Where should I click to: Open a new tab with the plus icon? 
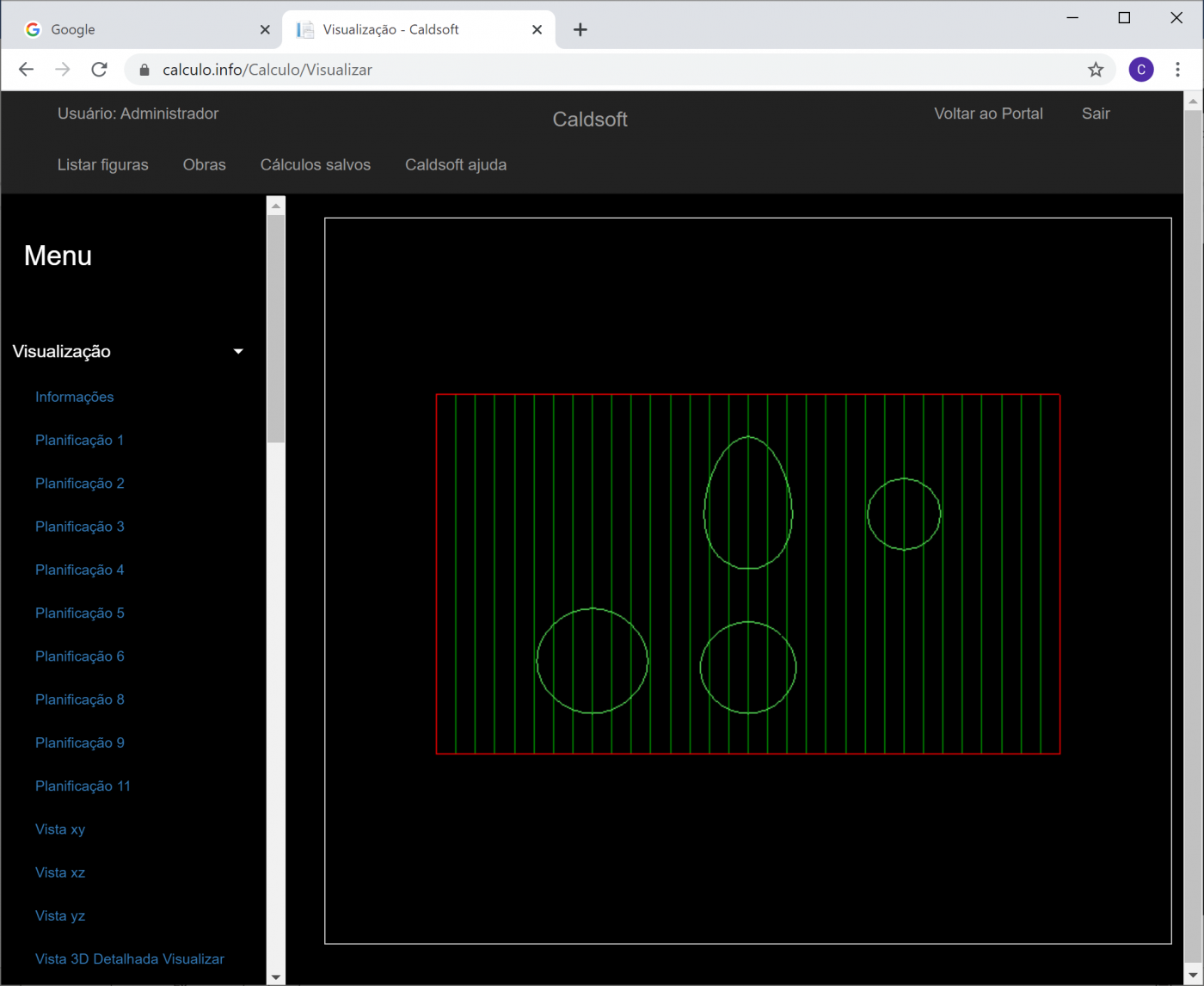point(580,30)
